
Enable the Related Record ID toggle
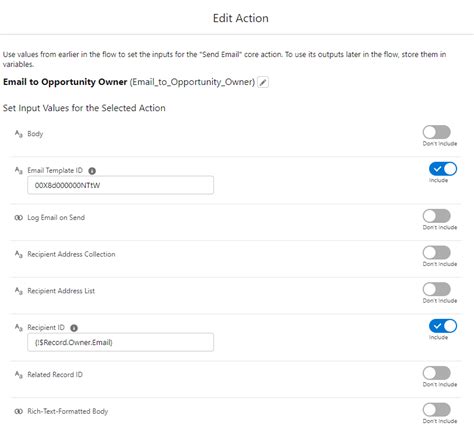tap(437, 373)
